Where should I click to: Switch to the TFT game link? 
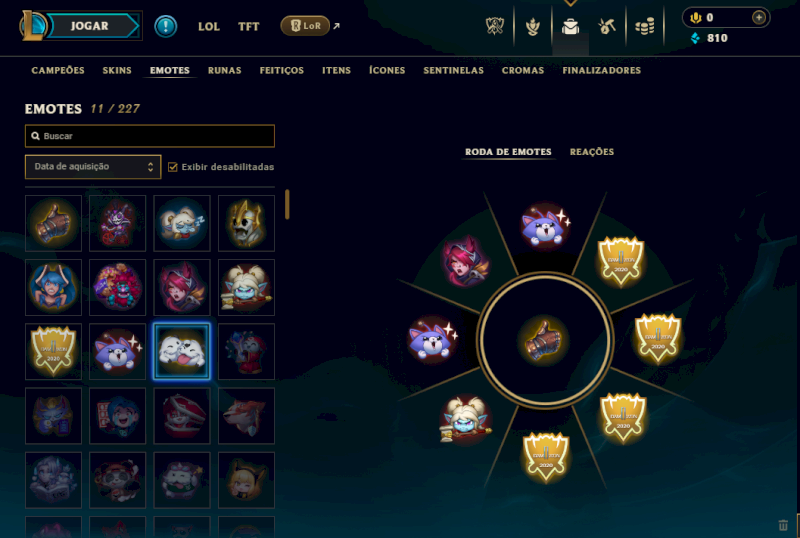(x=248, y=27)
